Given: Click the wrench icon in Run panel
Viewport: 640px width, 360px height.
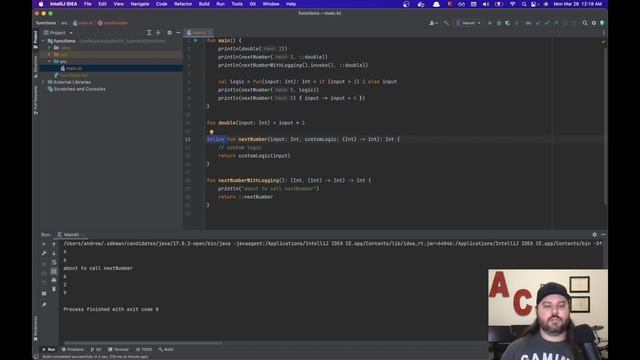Looking at the screenshot, I should point(44,253).
